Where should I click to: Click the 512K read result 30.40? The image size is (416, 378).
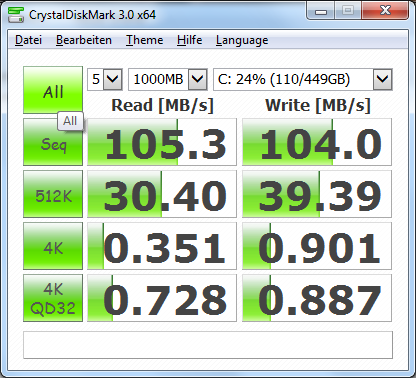(162, 194)
